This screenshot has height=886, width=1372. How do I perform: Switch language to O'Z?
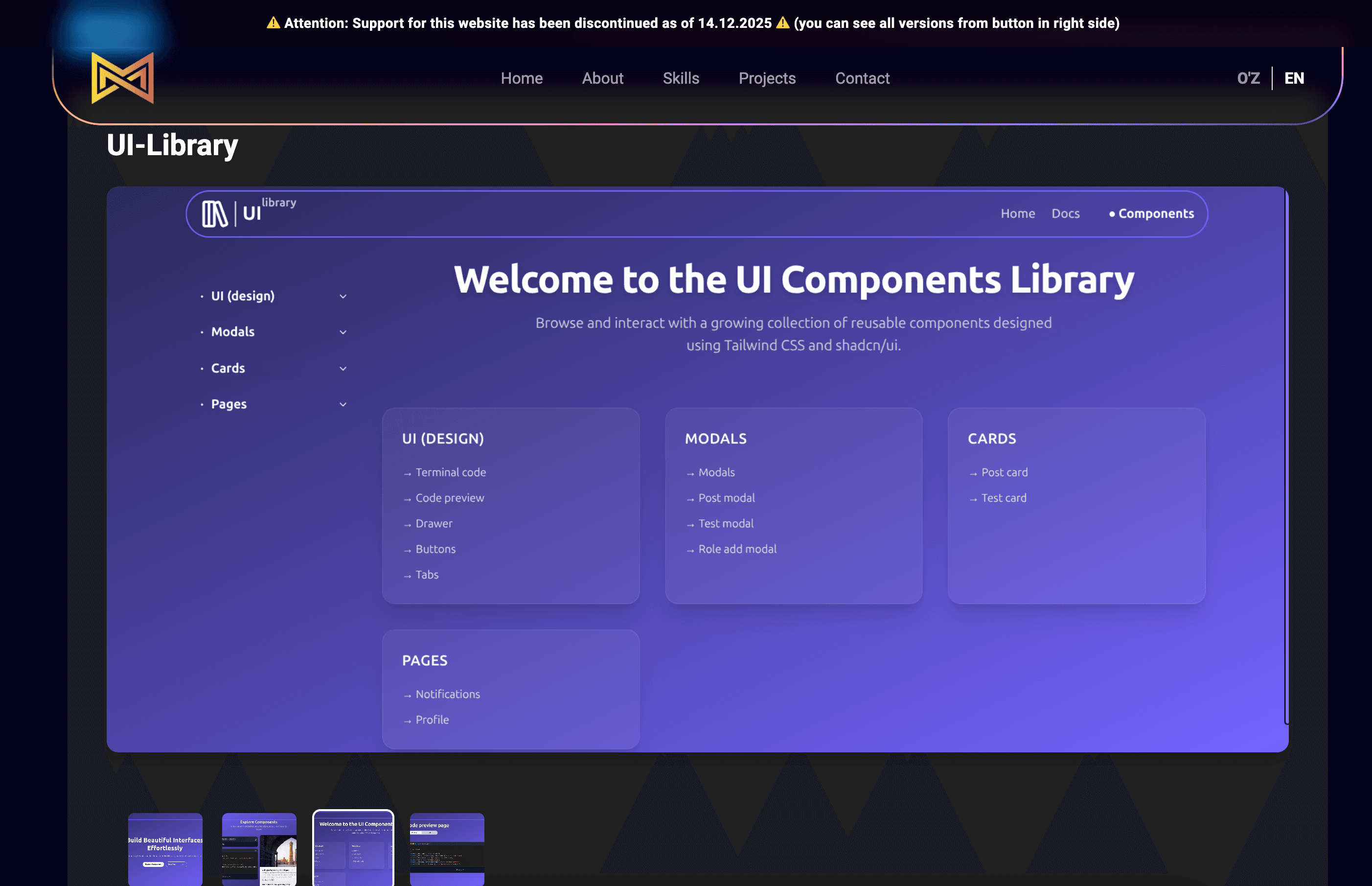pos(1248,78)
